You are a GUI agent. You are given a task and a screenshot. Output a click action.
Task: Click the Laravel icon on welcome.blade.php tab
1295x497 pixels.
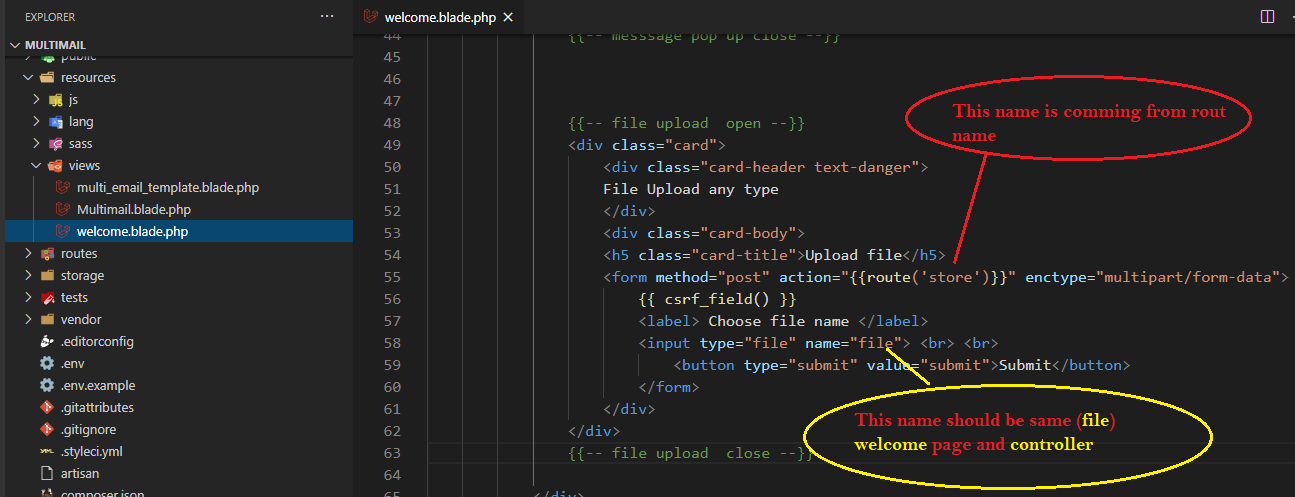(x=372, y=17)
